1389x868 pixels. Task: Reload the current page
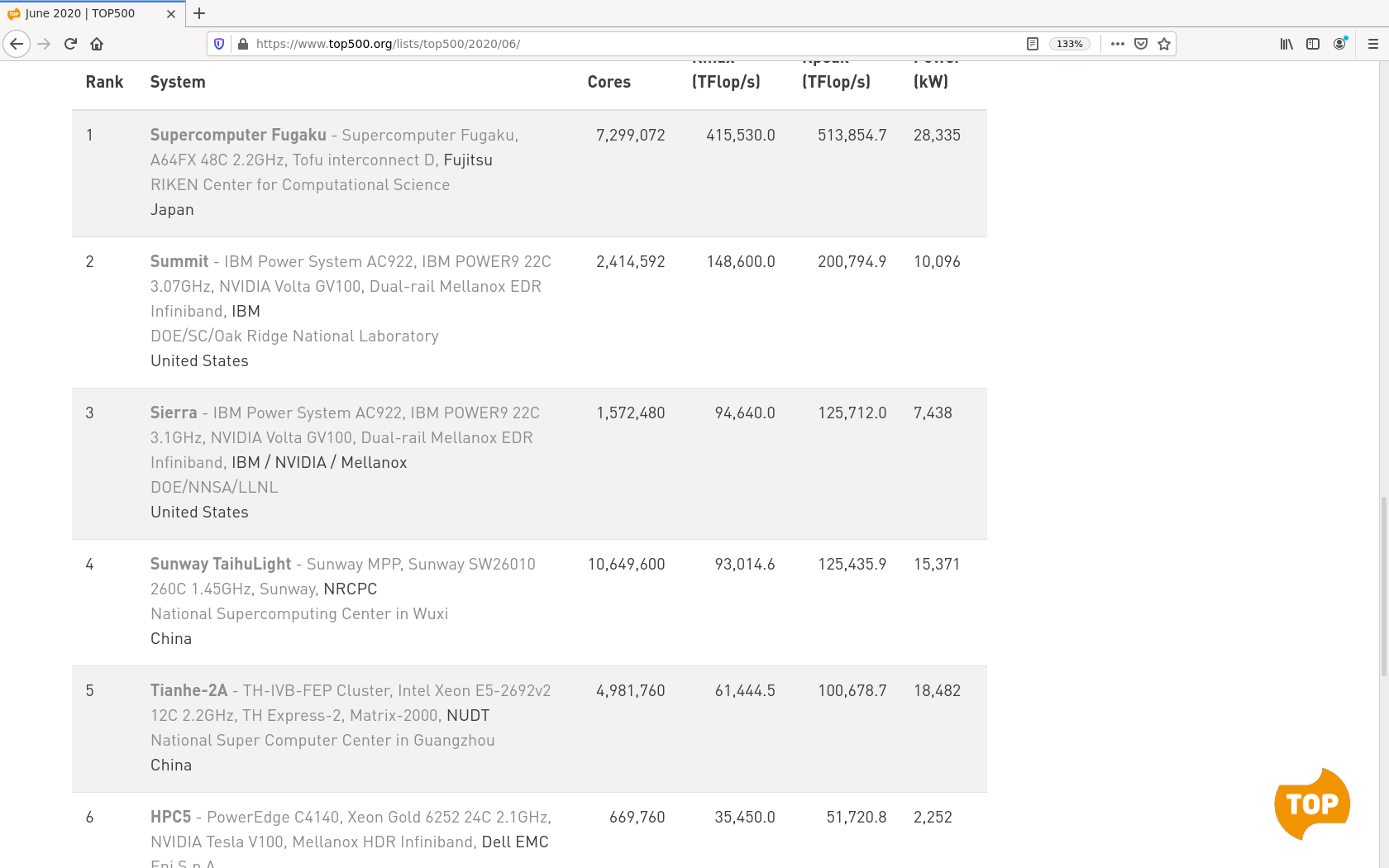pos(70,44)
